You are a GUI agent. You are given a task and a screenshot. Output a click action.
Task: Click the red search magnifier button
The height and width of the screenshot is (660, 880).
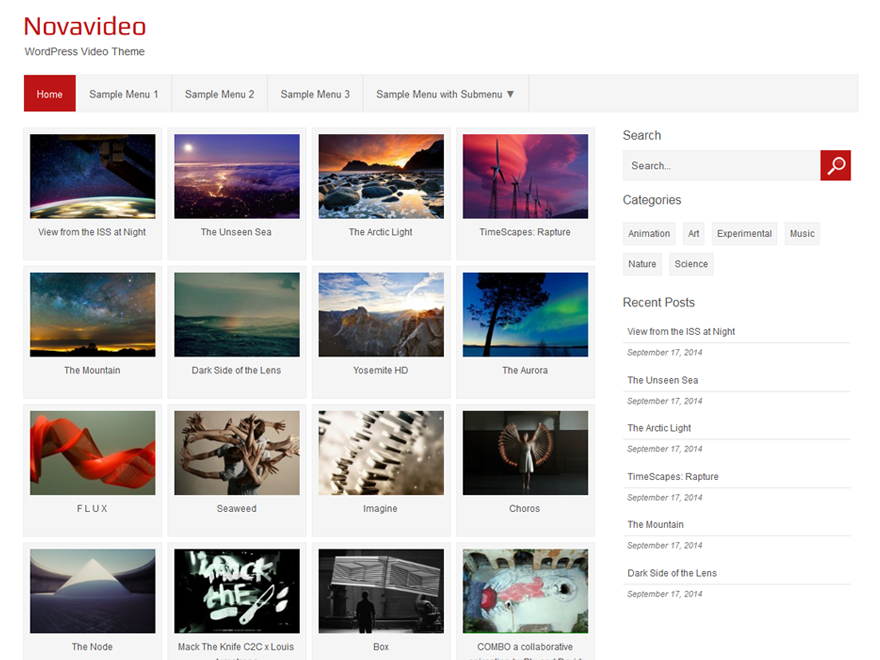(835, 166)
